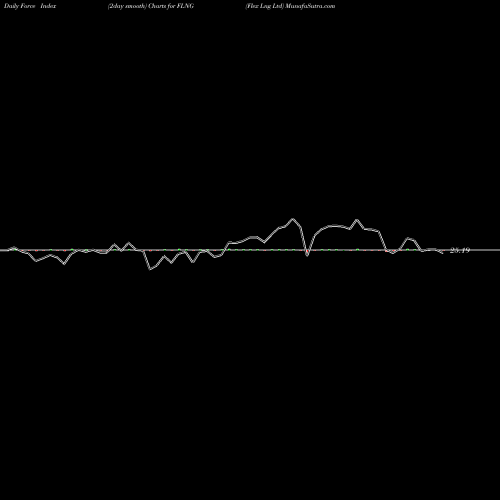Click the deepest trough of the force index line
The height and width of the screenshot is (500, 500).
[150, 269]
